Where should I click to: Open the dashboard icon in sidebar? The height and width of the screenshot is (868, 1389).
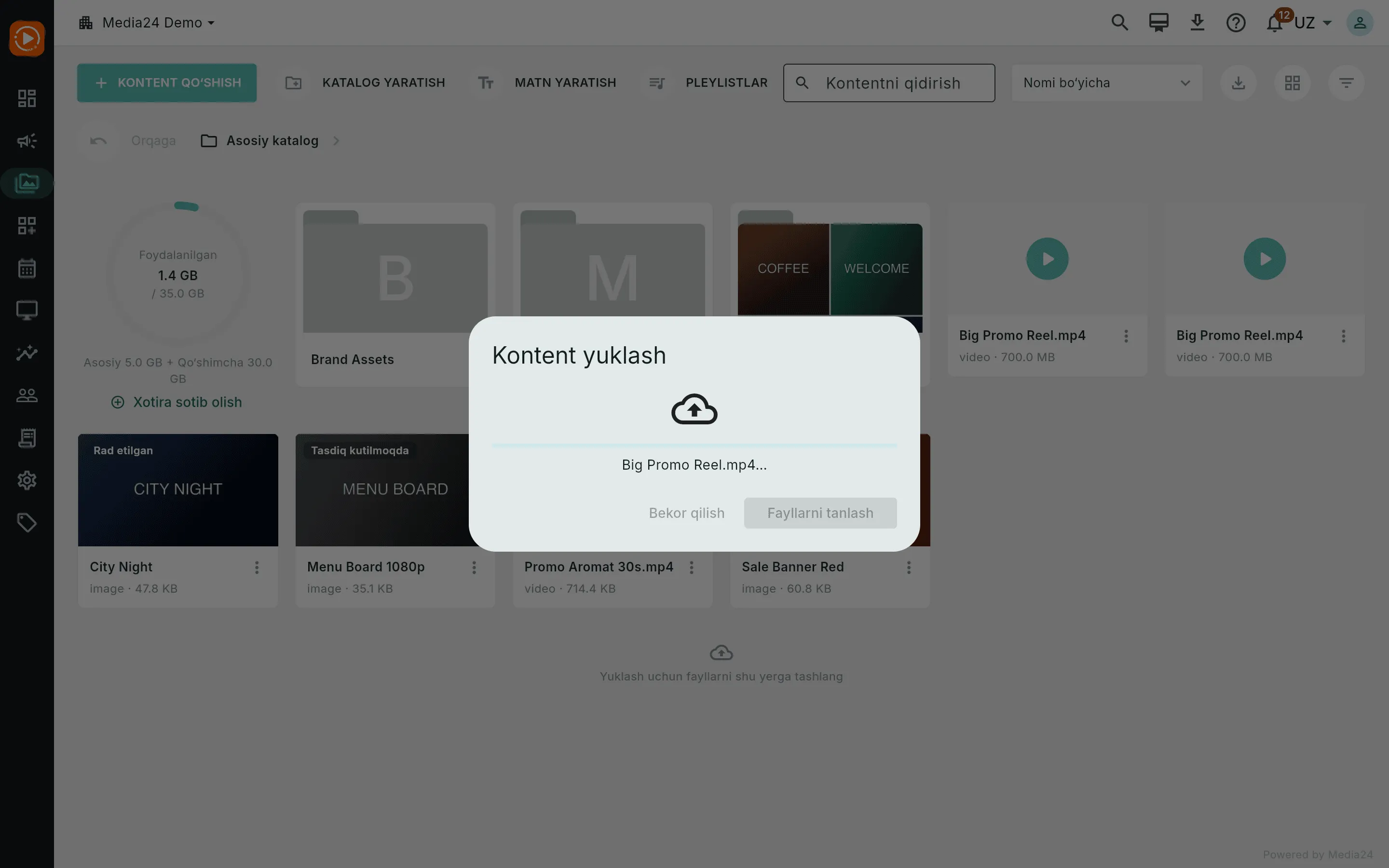tap(27, 98)
